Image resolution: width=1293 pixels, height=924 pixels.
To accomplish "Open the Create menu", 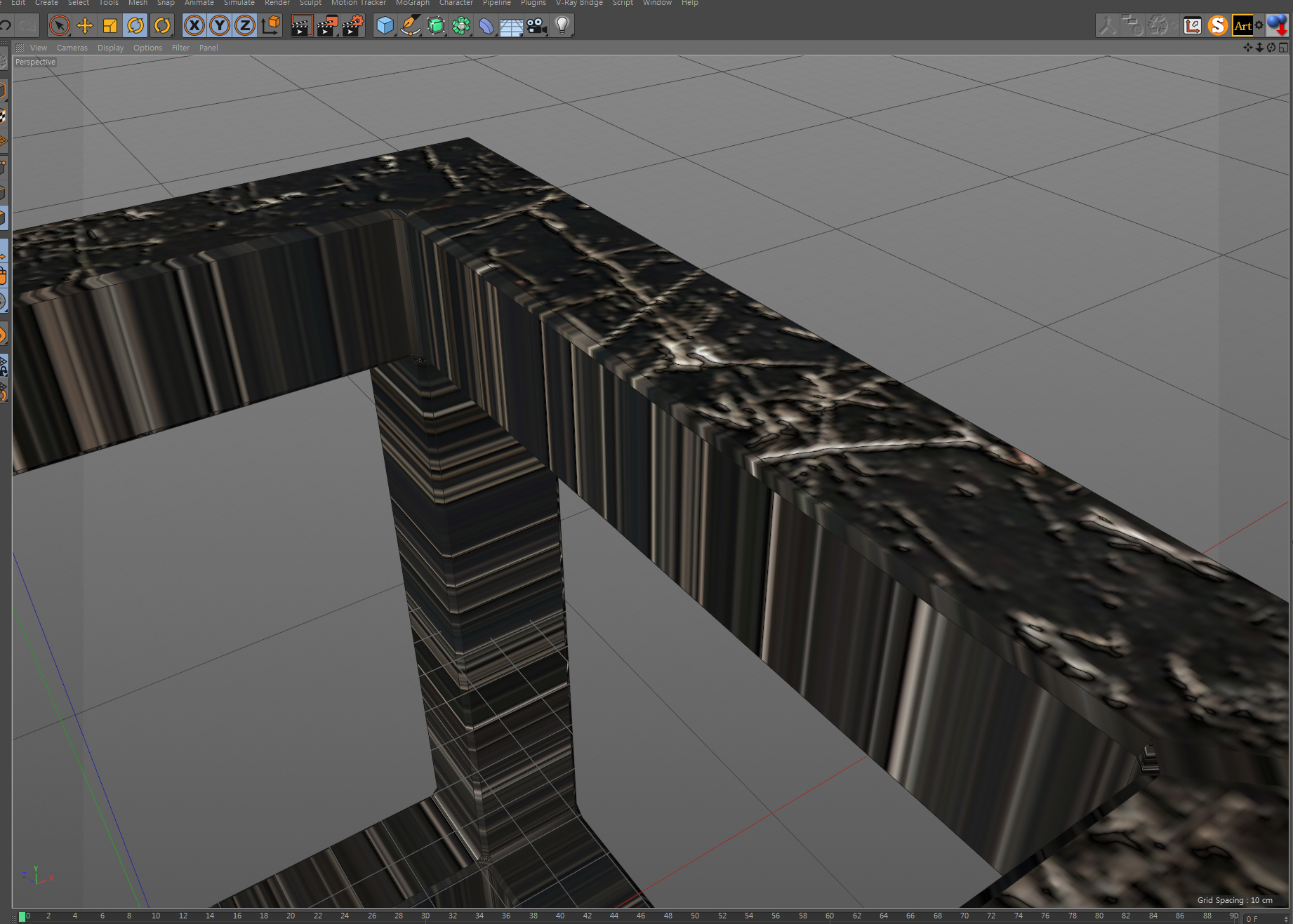I will 46,3.
